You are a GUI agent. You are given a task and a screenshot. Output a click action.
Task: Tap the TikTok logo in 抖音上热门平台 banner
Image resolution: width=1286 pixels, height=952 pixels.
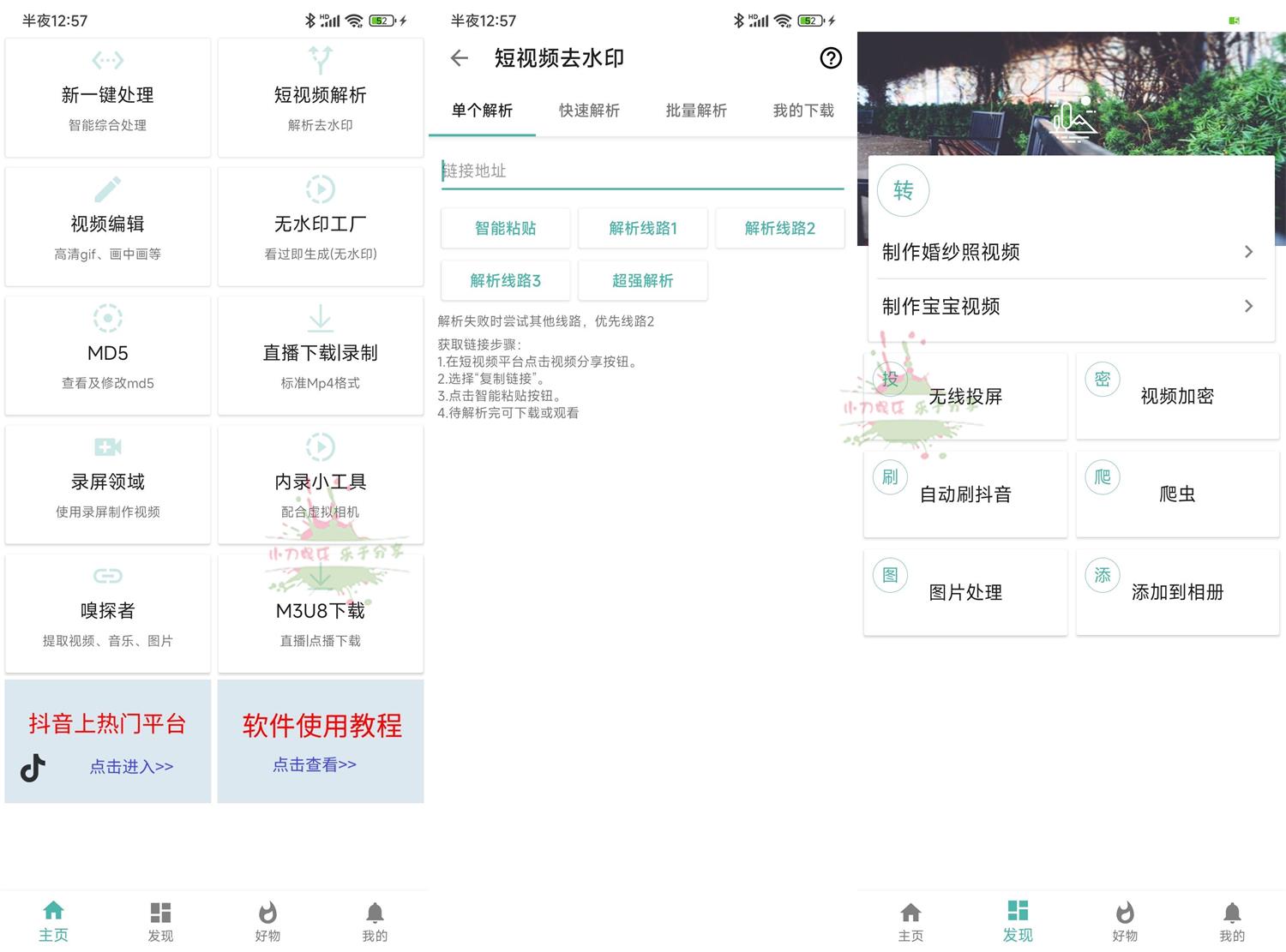pyautogui.click(x=33, y=768)
